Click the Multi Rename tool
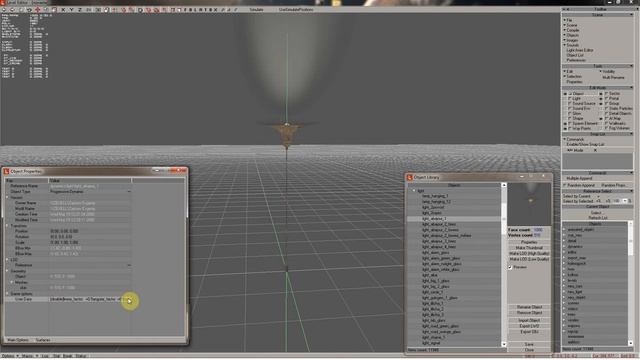This screenshot has width=640, height=360. tap(613, 77)
